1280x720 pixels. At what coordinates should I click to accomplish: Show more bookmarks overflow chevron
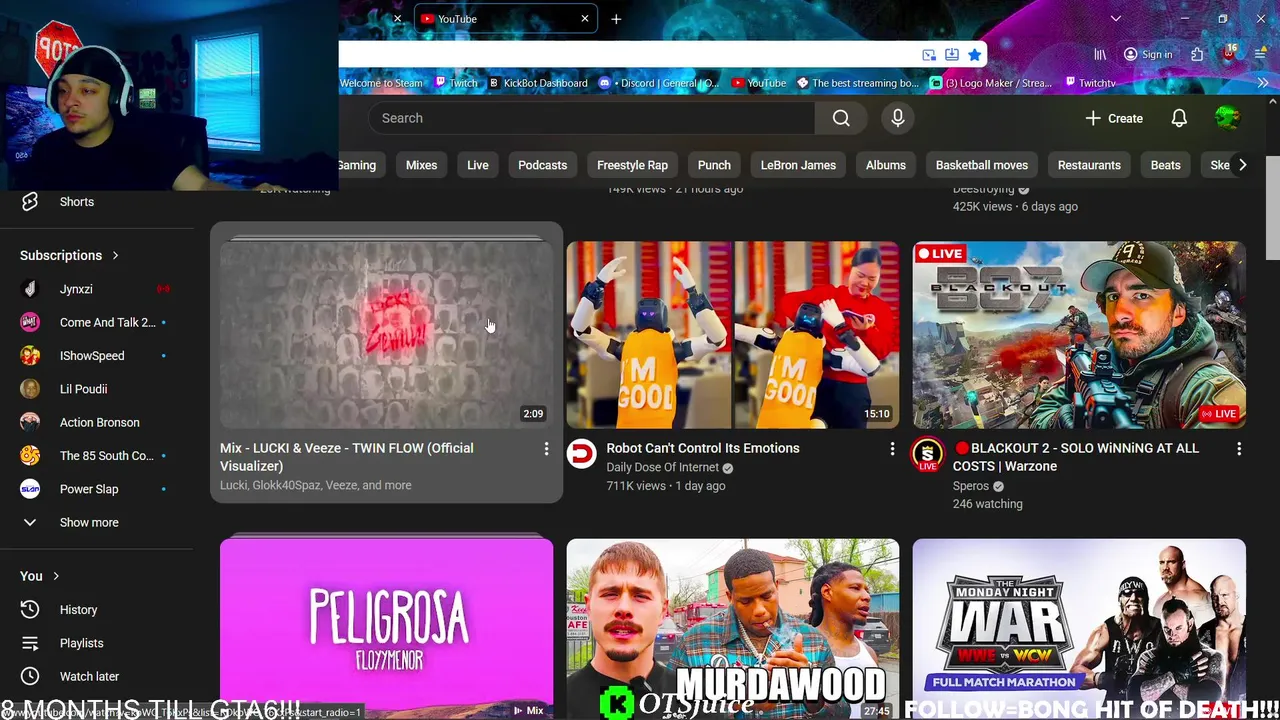pos(1262,83)
